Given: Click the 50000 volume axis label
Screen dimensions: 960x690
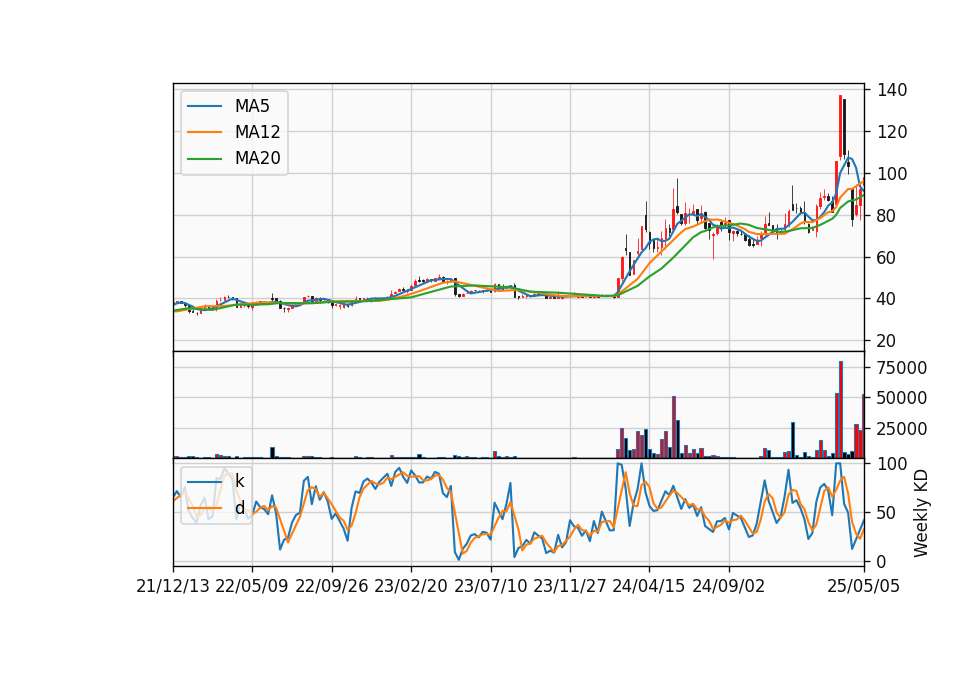Looking at the screenshot, I should point(902,398).
